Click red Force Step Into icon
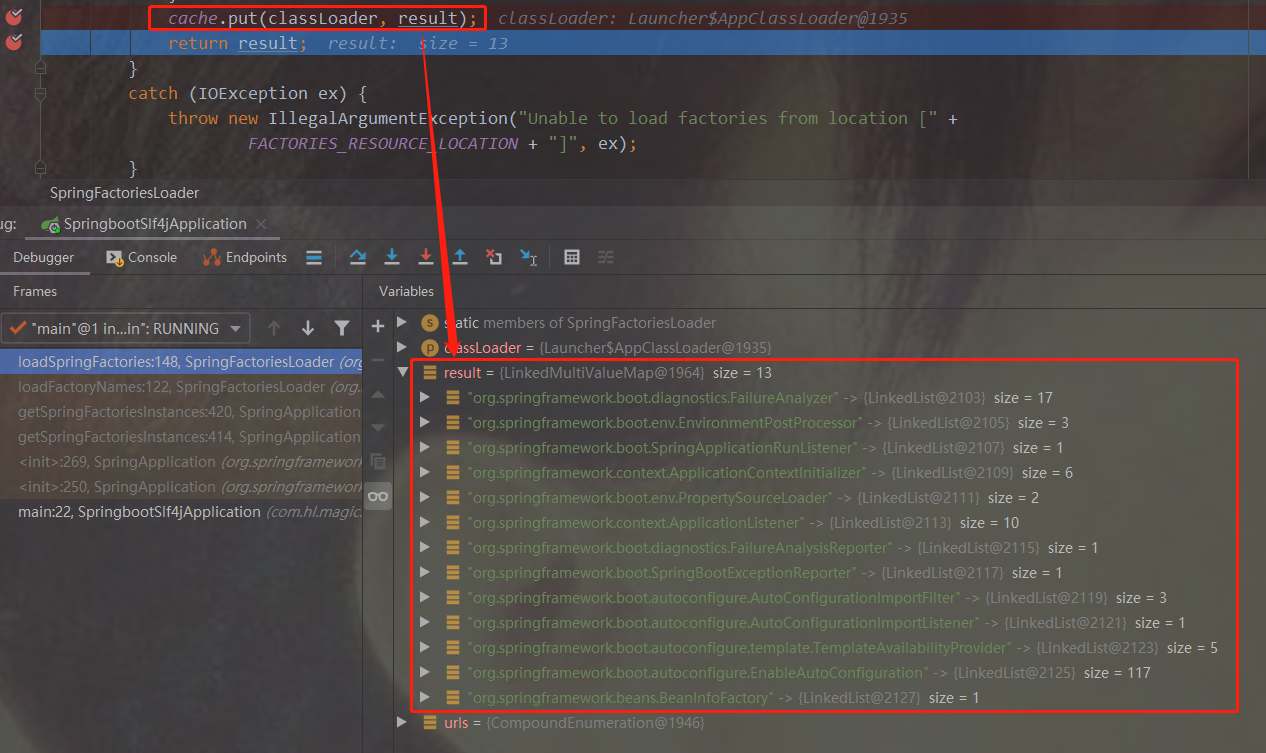 [426, 257]
